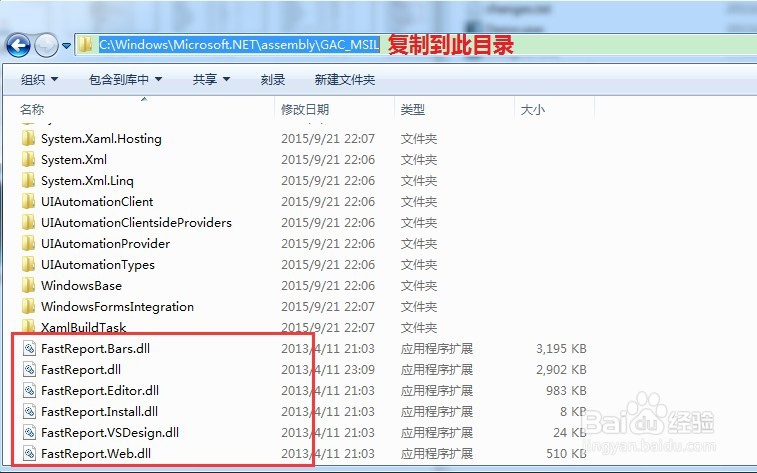Select the System.Xml.Linq folder icon
The width and height of the screenshot is (757, 473).
28,181
